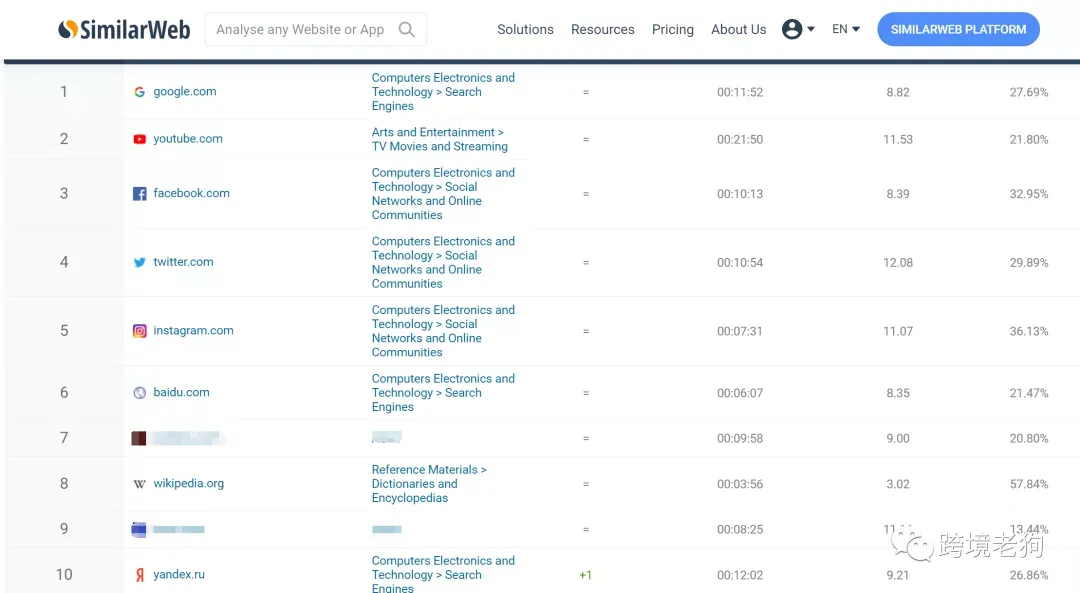This screenshot has height=593, width=1080.
Task: Open the EN language dropdown
Action: (x=846, y=29)
